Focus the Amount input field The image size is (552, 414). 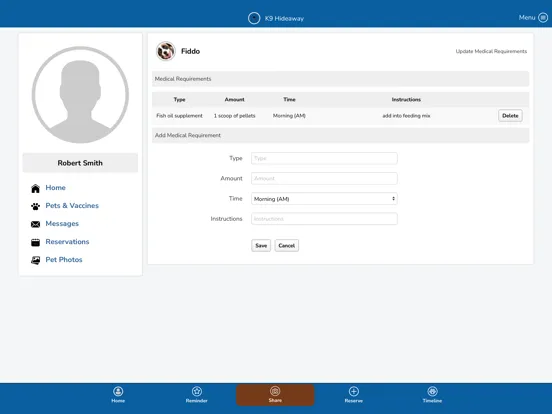click(x=324, y=178)
